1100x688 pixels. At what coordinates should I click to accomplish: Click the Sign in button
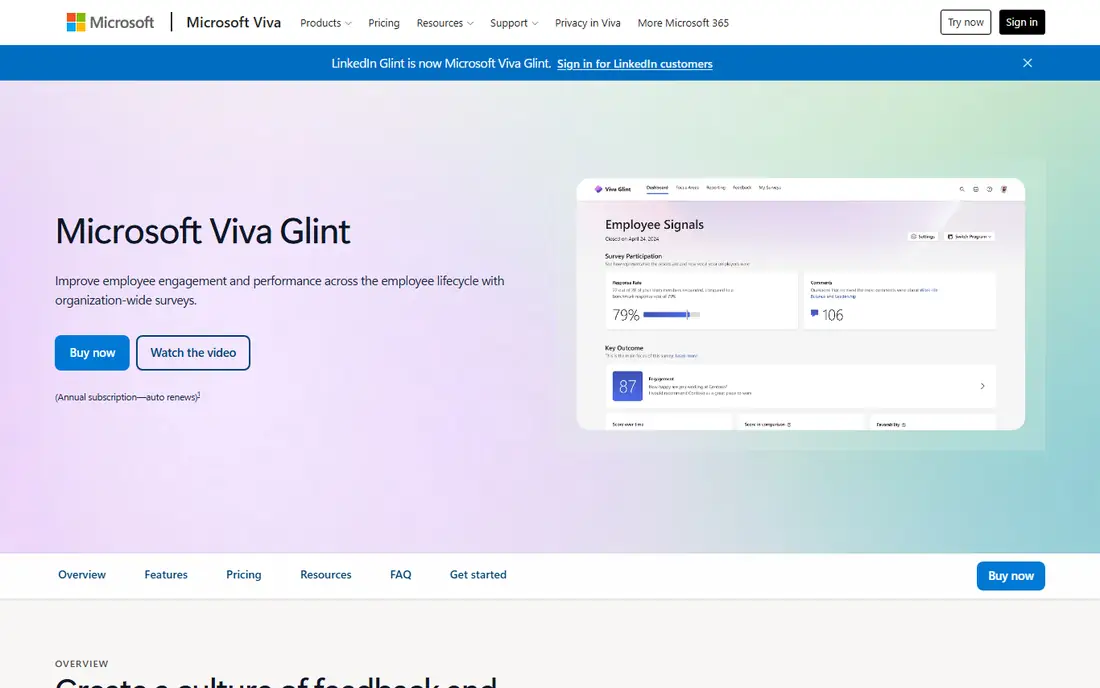click(1021, 22)
